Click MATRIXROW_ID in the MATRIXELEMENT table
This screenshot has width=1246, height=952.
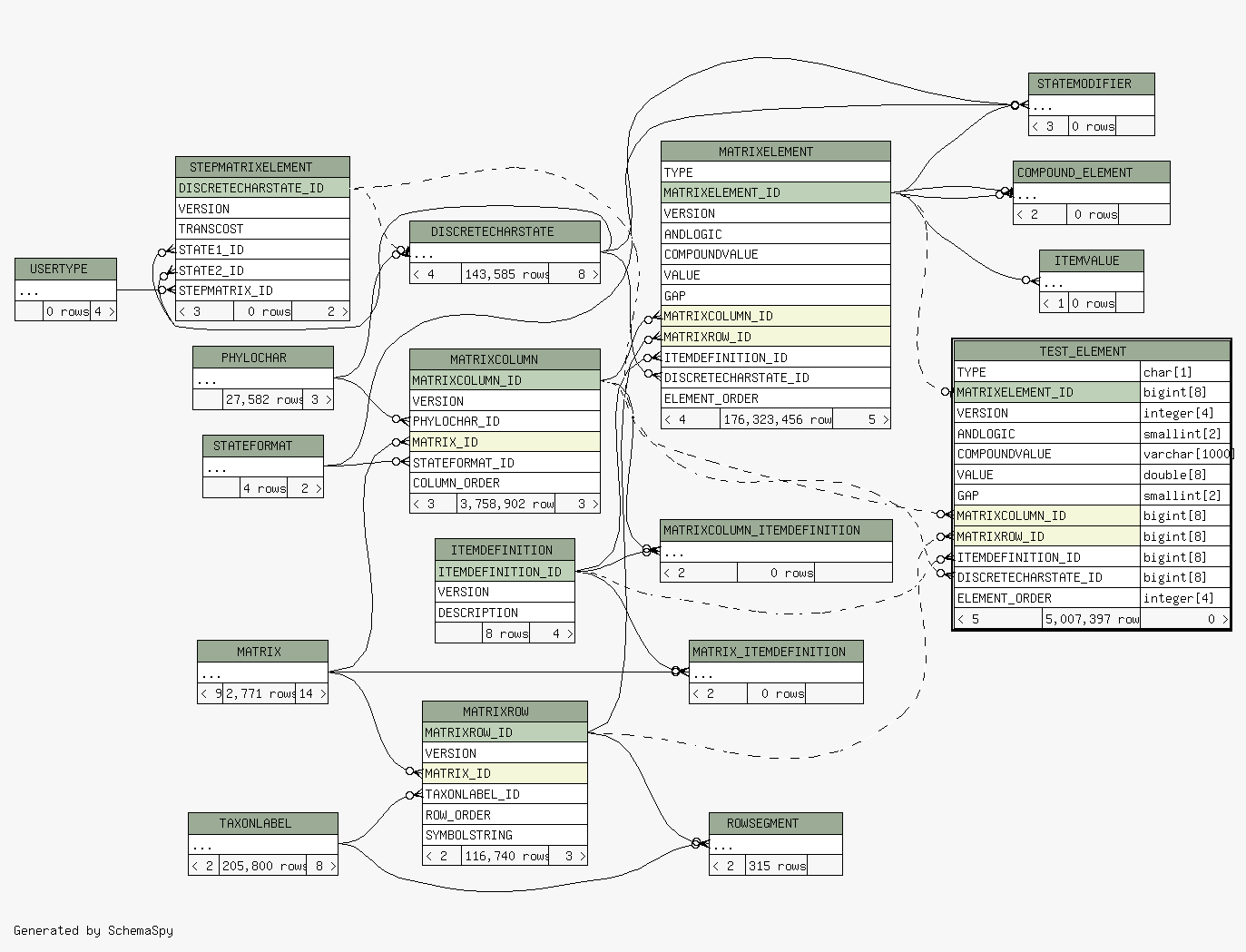tap(776, 337)
